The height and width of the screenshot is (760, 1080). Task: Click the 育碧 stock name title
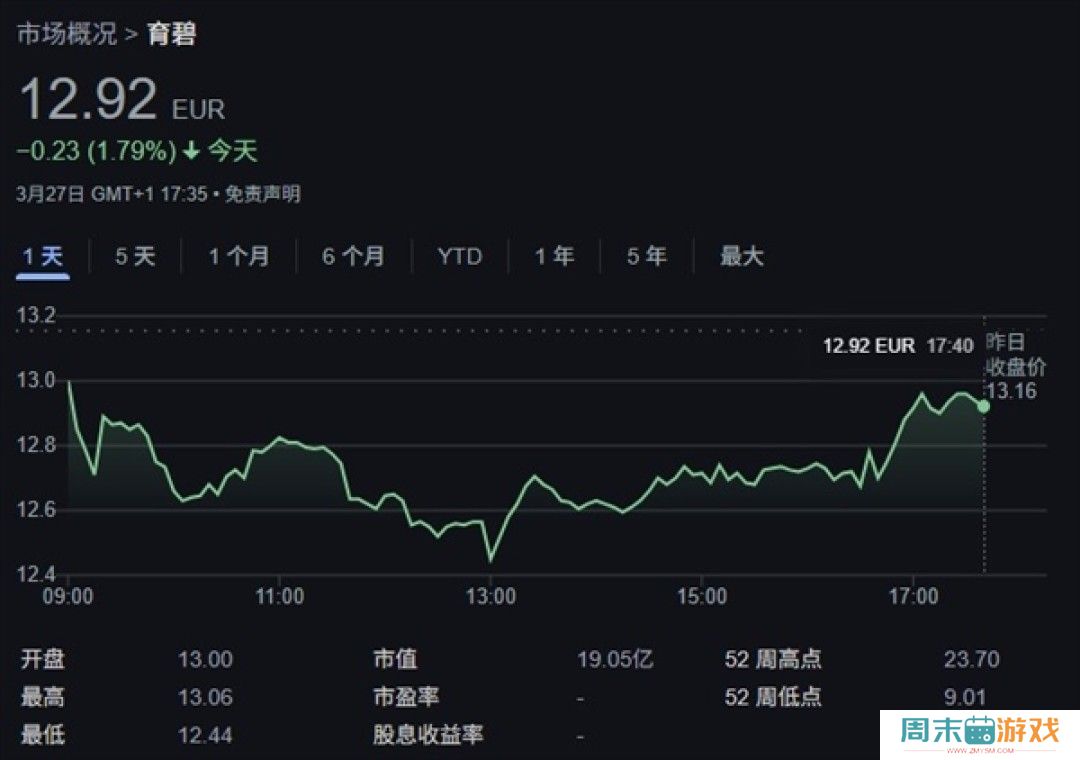172,34
